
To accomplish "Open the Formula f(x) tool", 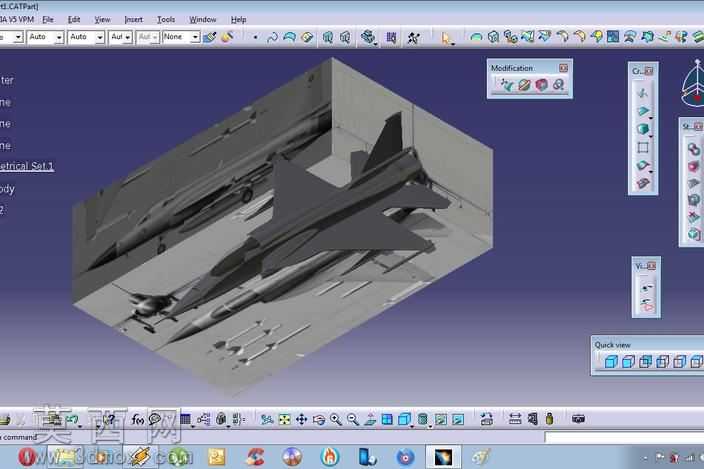I will point(137,420).
